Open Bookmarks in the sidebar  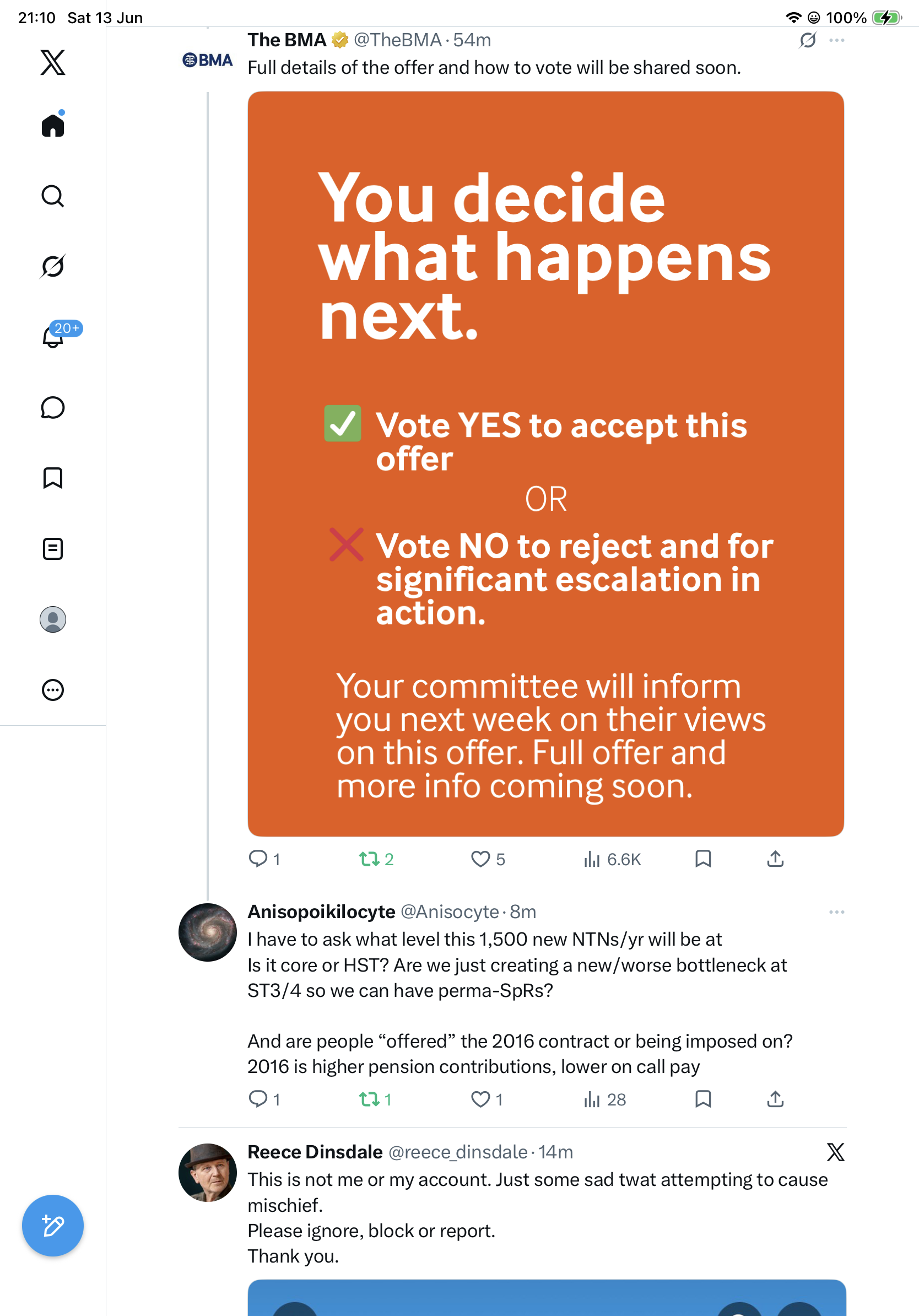(x=53, y=478)
